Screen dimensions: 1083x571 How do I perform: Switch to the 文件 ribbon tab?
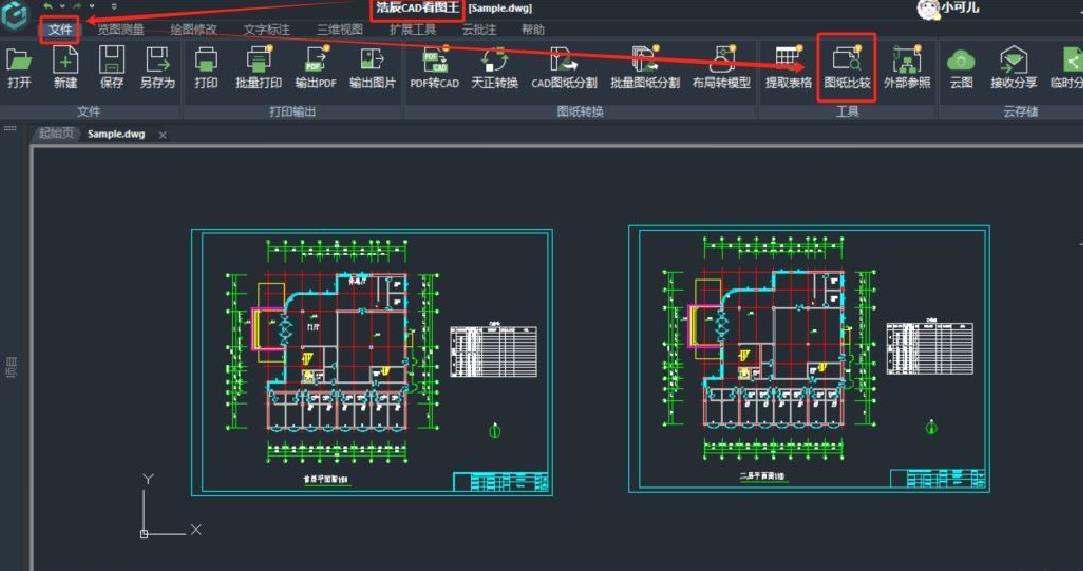(x=60, y=30)
